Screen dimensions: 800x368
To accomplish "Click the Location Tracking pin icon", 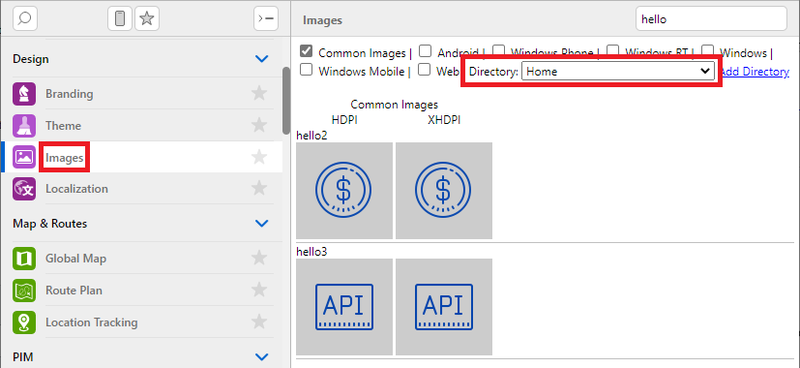I will [24, 322].
